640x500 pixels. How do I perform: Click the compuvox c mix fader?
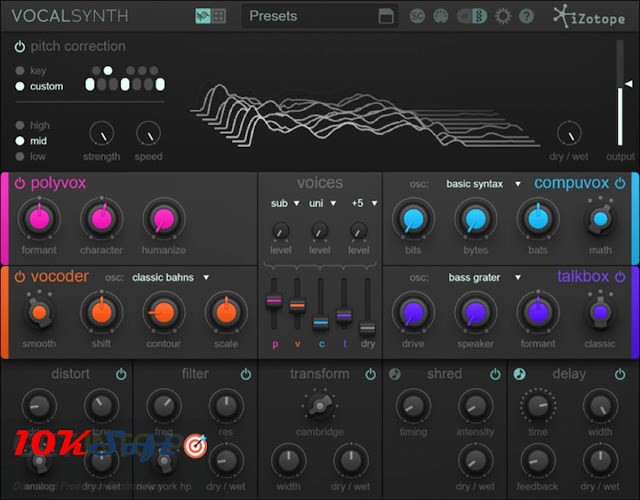click(321, 322)
